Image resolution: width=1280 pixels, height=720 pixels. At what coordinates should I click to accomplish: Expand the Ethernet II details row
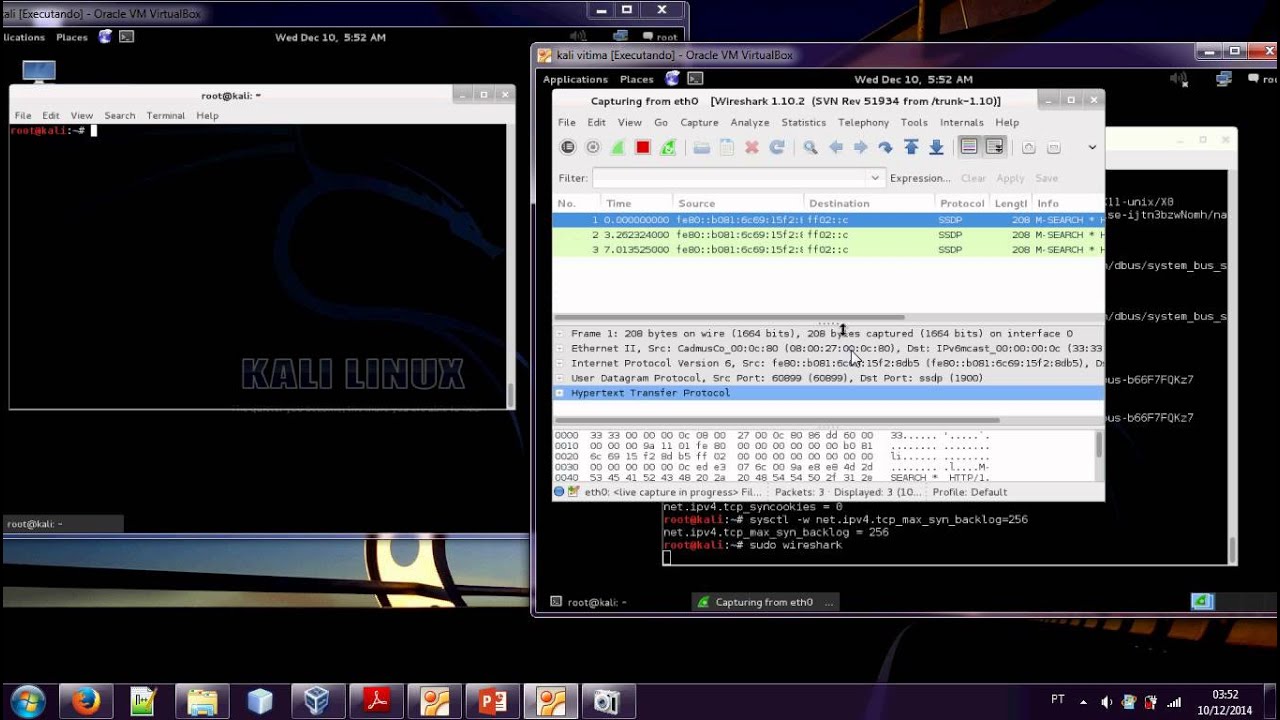click(560, 349)
